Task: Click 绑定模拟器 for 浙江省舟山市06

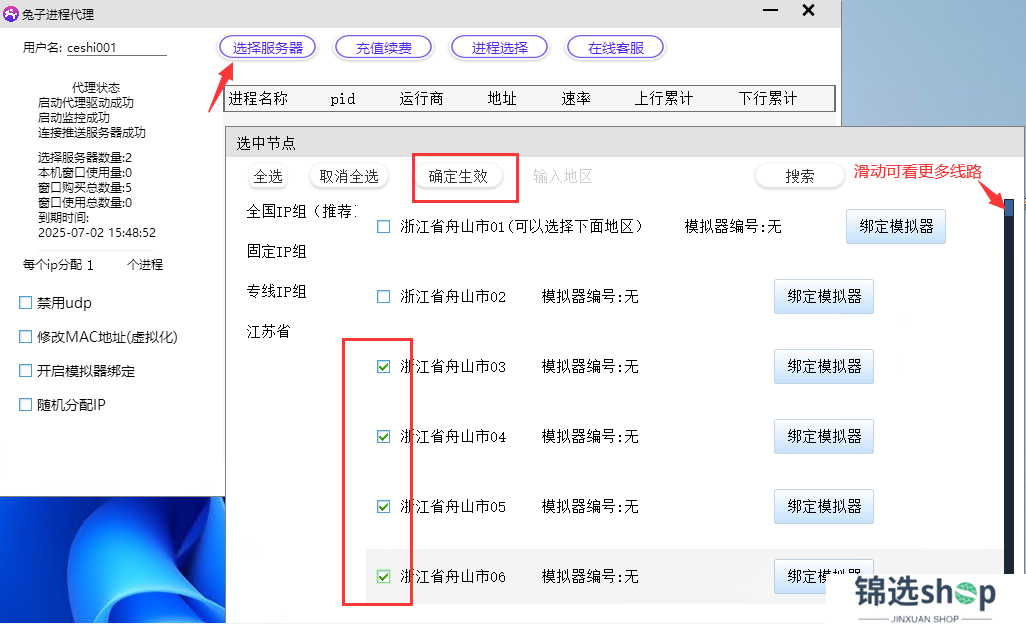Action: pyautogui.click(x=824, y=576)
